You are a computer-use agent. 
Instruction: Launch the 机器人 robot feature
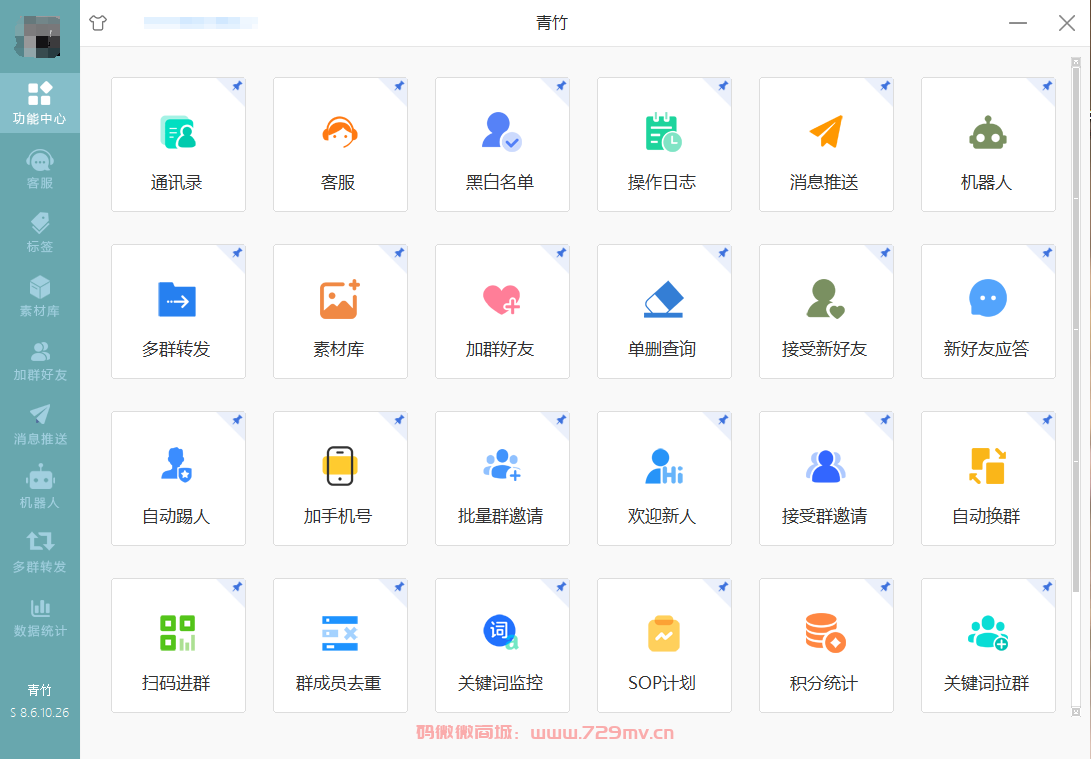[x=988, y=144]
